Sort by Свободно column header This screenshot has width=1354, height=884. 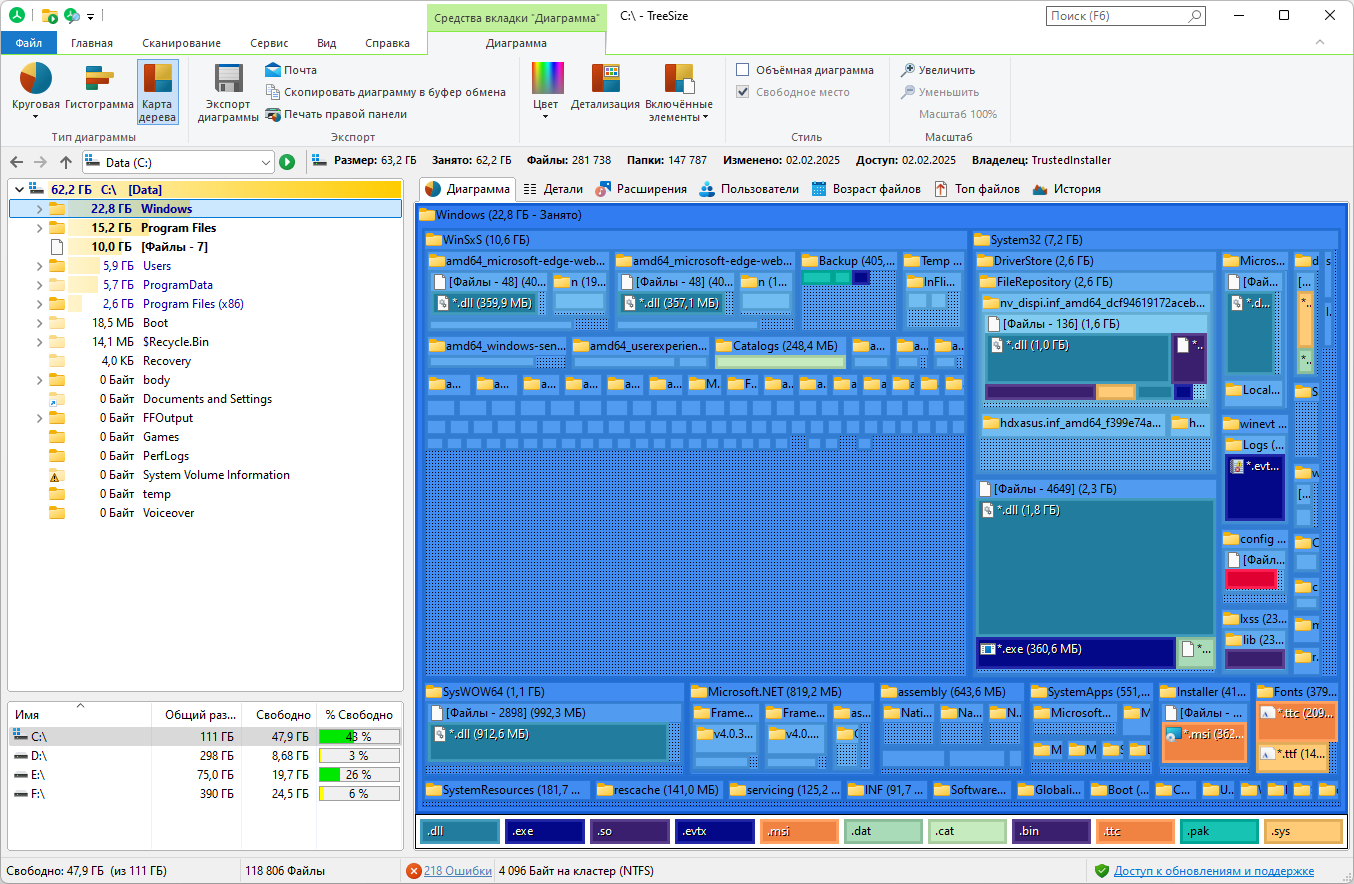[x=280, y=715]
